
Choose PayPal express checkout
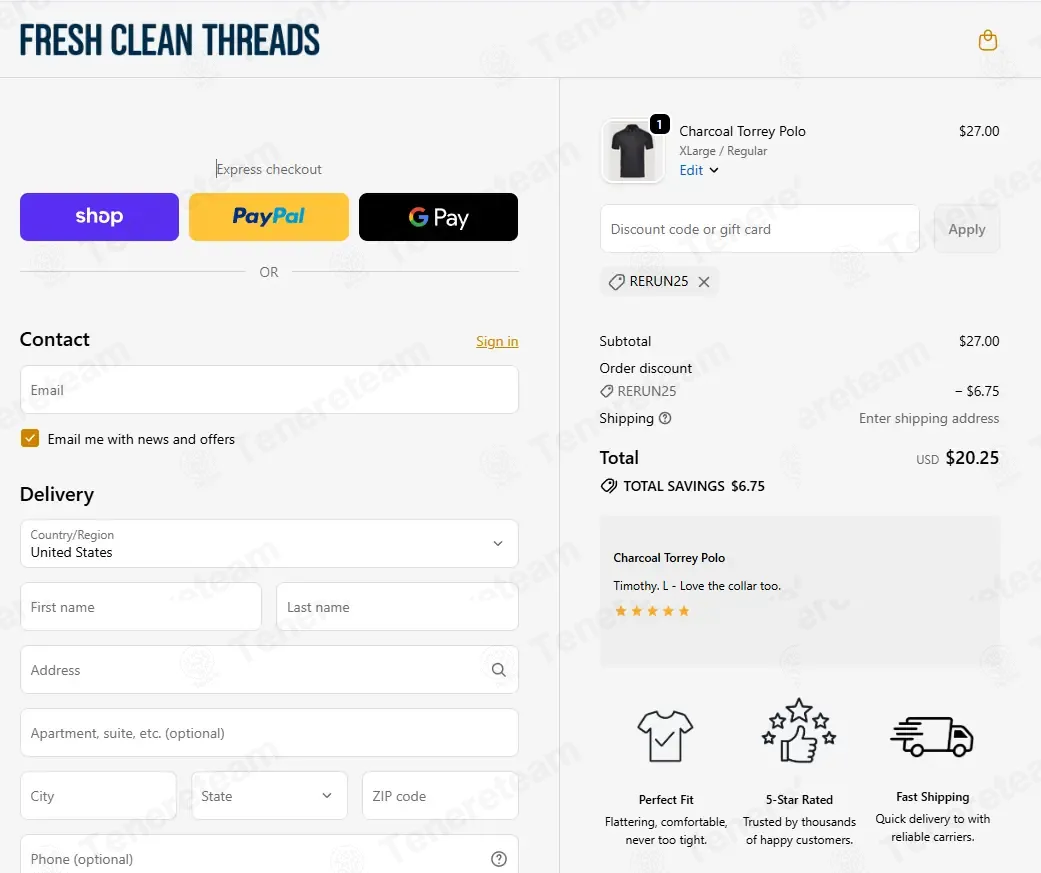[269, 217]
